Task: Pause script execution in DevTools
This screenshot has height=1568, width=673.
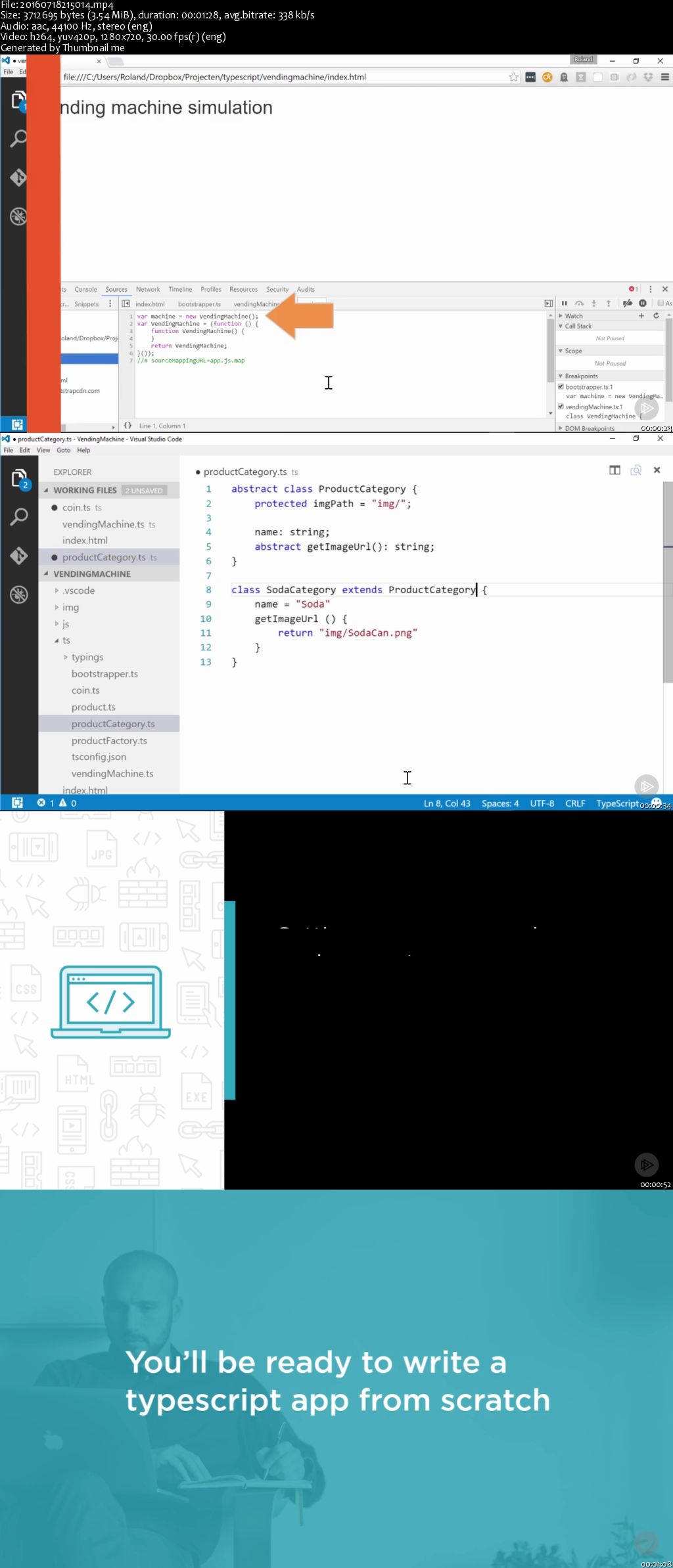Action: point(564,303)
